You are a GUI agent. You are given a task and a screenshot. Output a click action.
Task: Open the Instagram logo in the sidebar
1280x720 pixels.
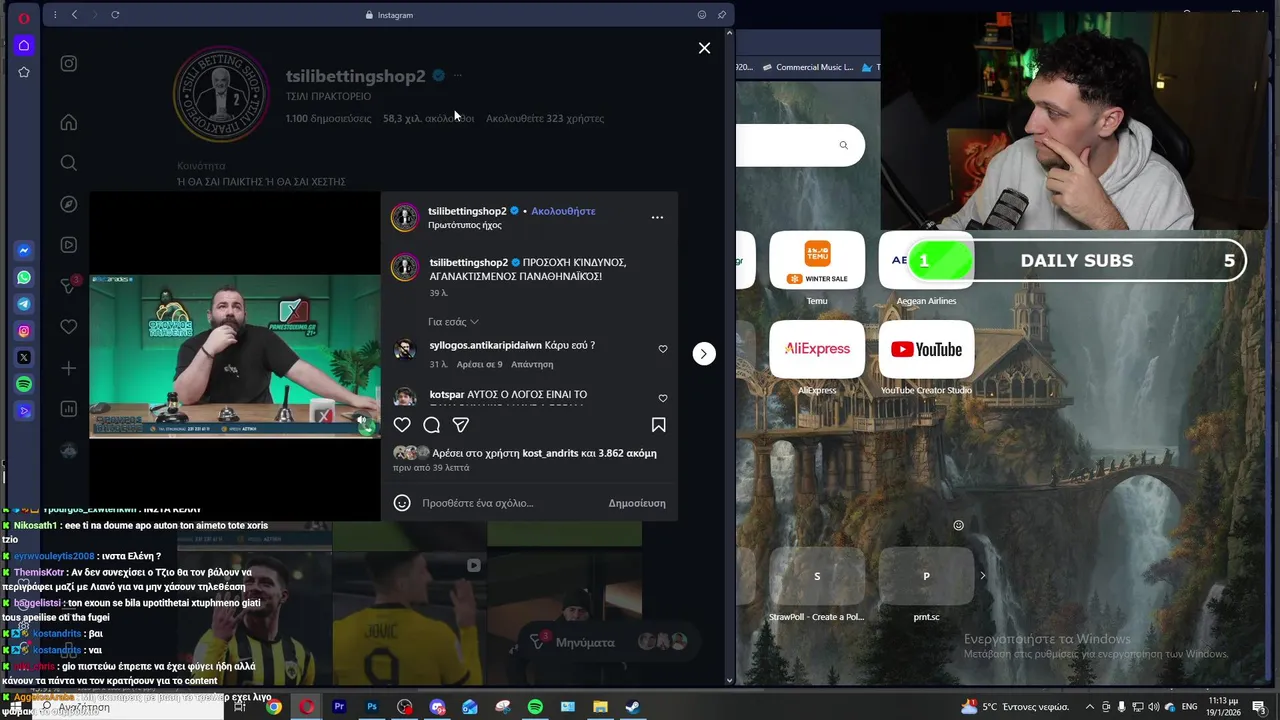click(68, 64)
